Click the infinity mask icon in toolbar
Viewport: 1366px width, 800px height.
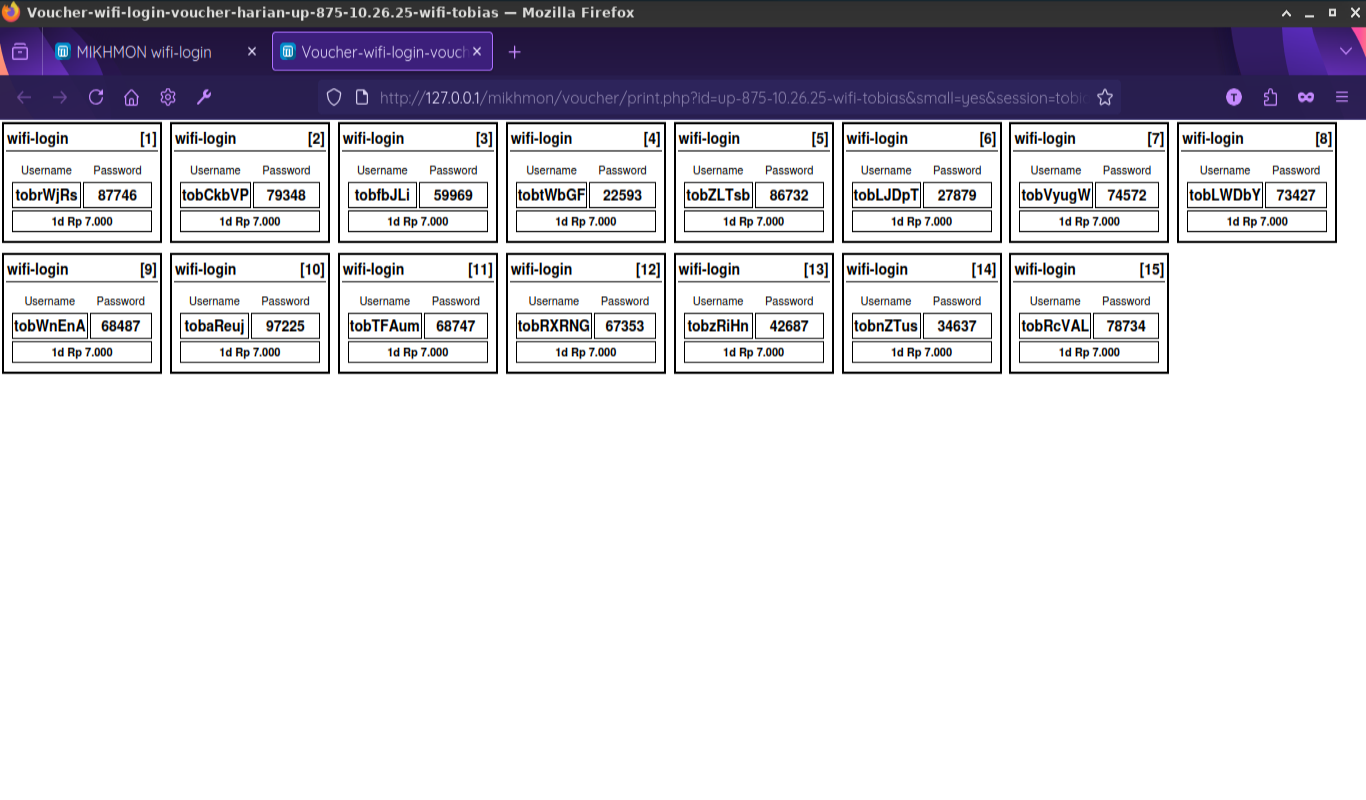pos(1306,97)
